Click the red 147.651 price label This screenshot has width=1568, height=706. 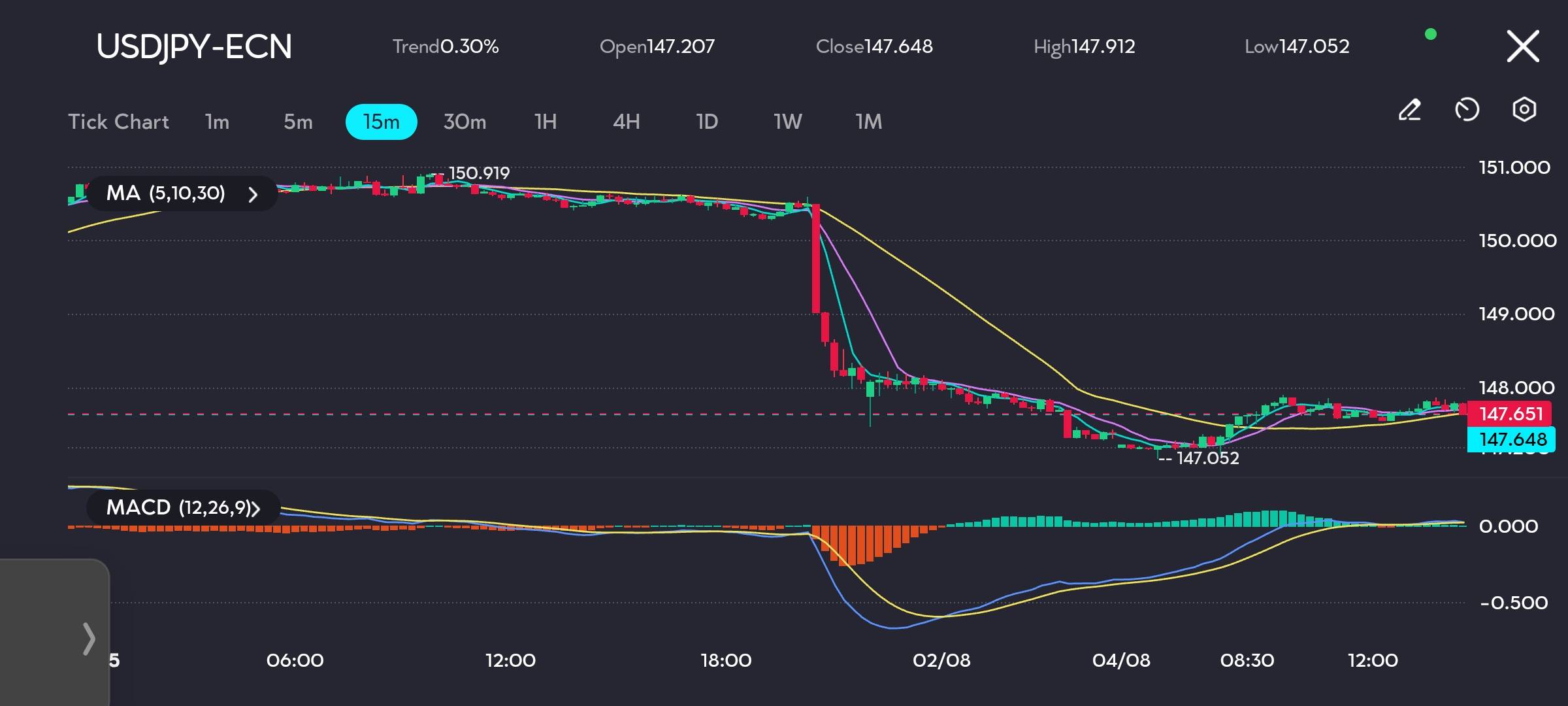(x=1511, y=414)
